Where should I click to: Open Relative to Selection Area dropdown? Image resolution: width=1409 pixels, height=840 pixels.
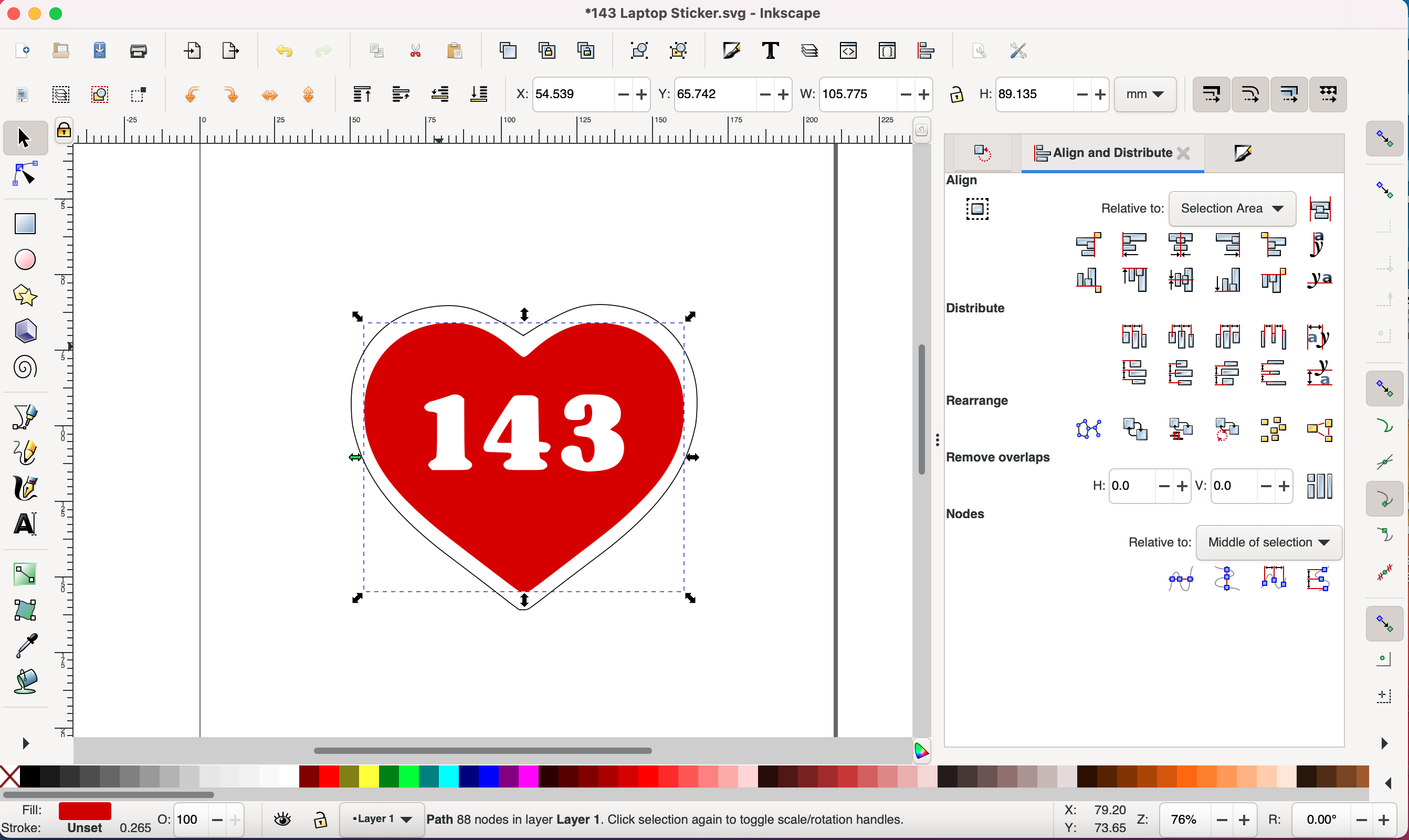tap(1232, 209)
